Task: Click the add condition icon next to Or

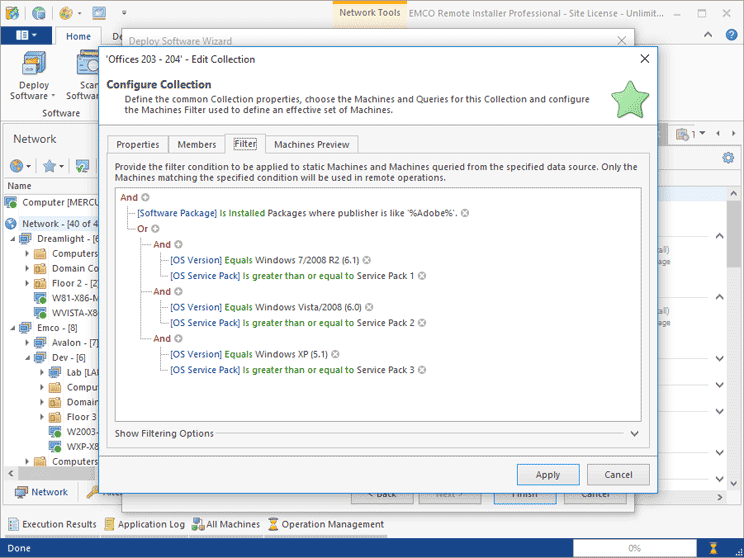Action: (155, 229)
